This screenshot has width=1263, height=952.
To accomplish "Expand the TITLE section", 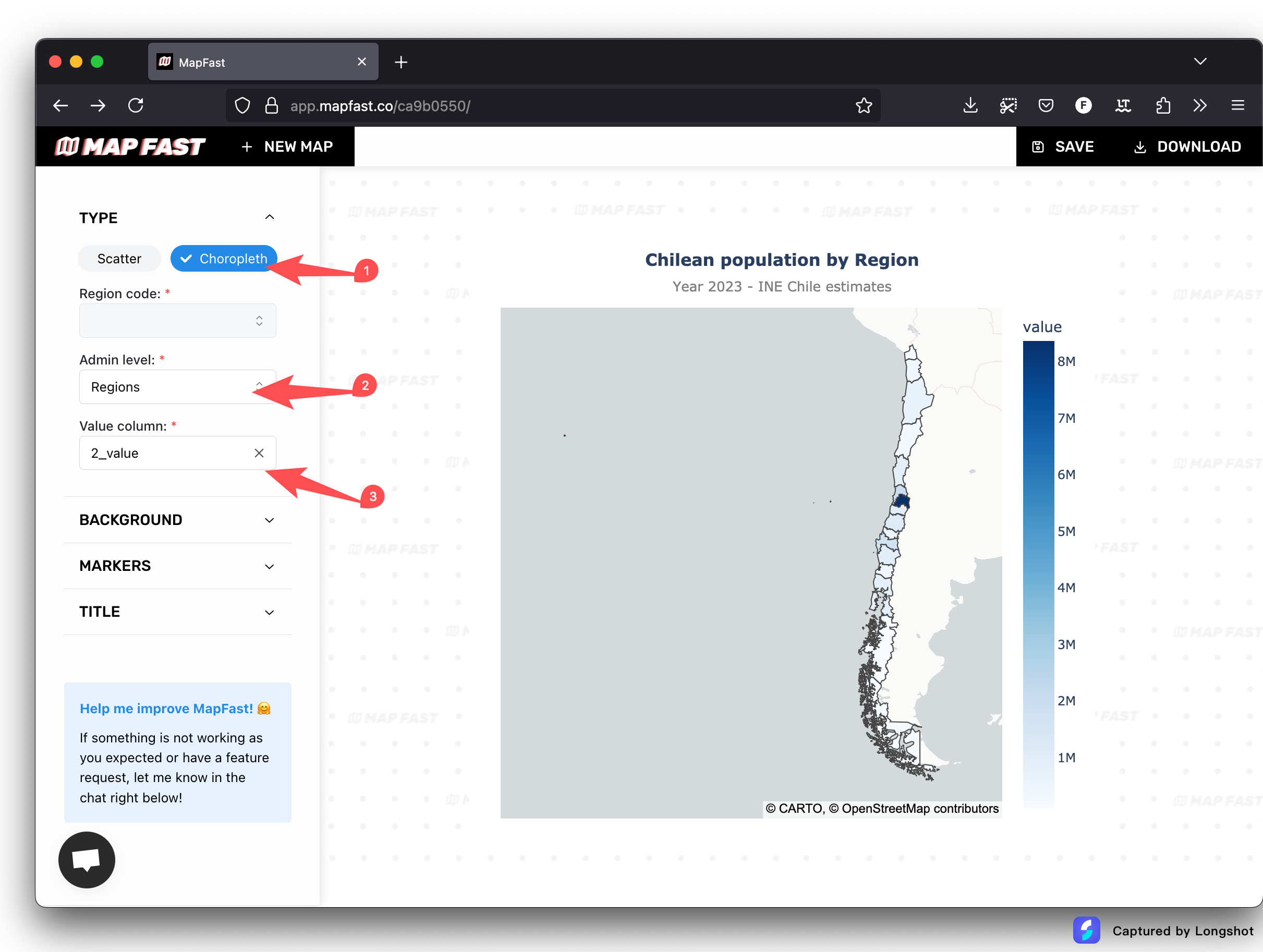I will [x=178, y=612].
